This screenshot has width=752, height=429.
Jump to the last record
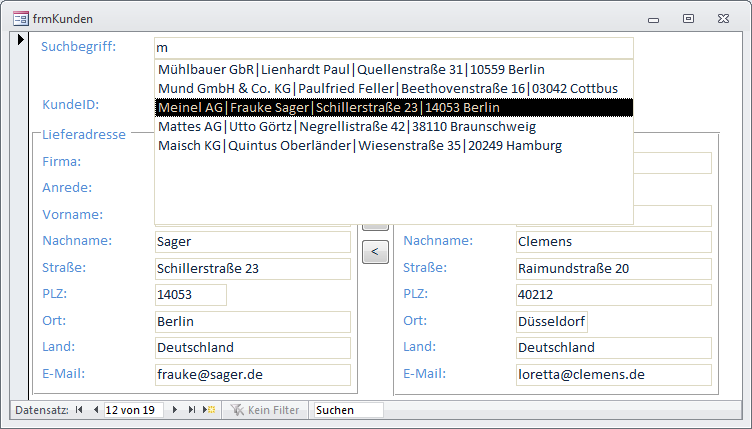[192, 410]
